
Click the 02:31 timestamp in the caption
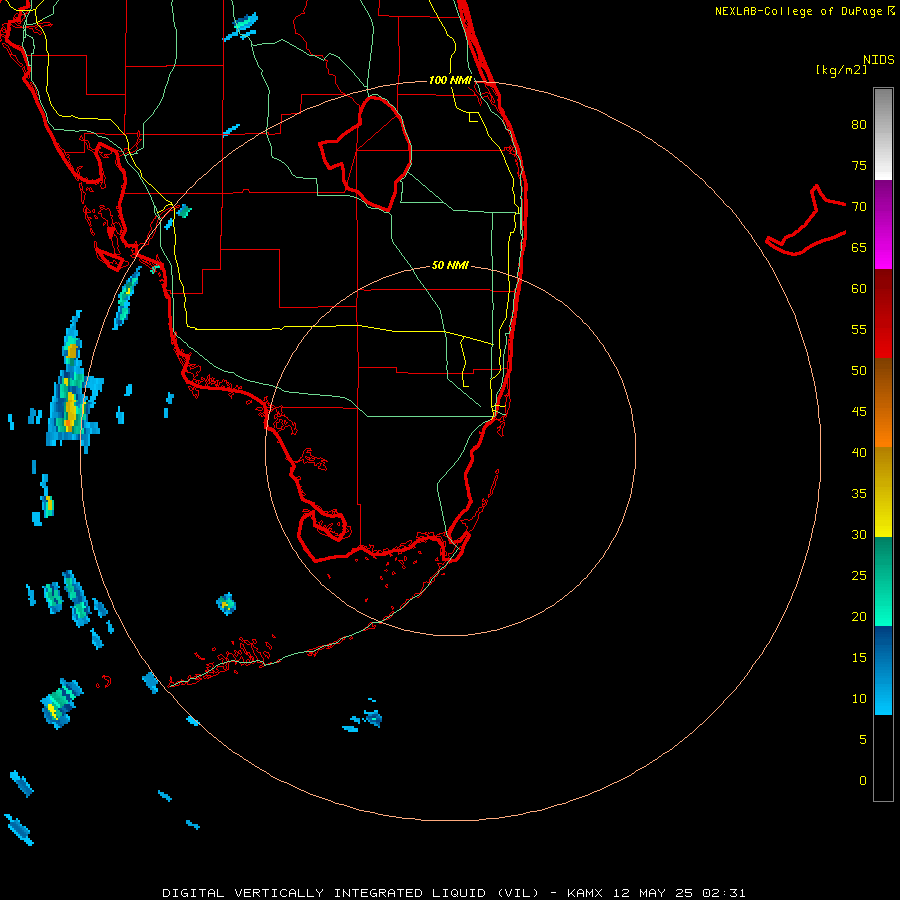coord(724,893)
